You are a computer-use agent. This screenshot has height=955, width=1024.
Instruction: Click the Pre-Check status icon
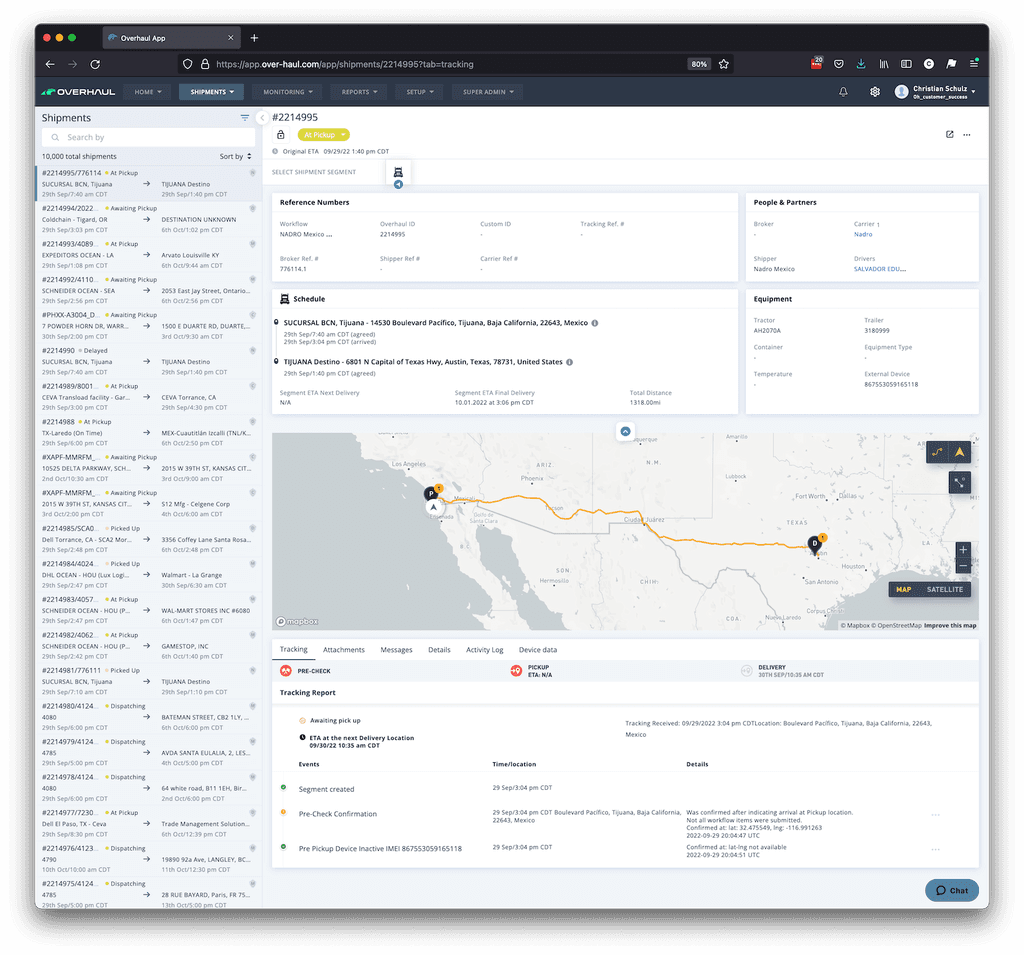point(285,671)
